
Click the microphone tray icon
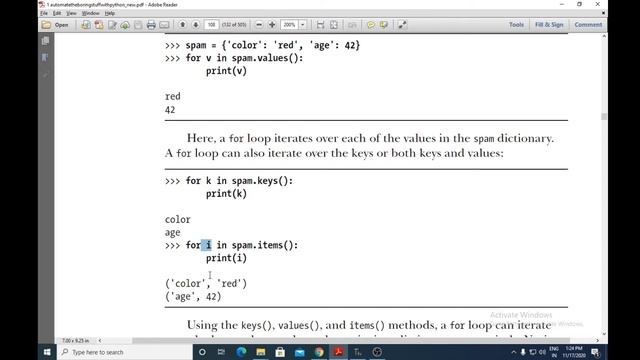click(x=523, y=352)
